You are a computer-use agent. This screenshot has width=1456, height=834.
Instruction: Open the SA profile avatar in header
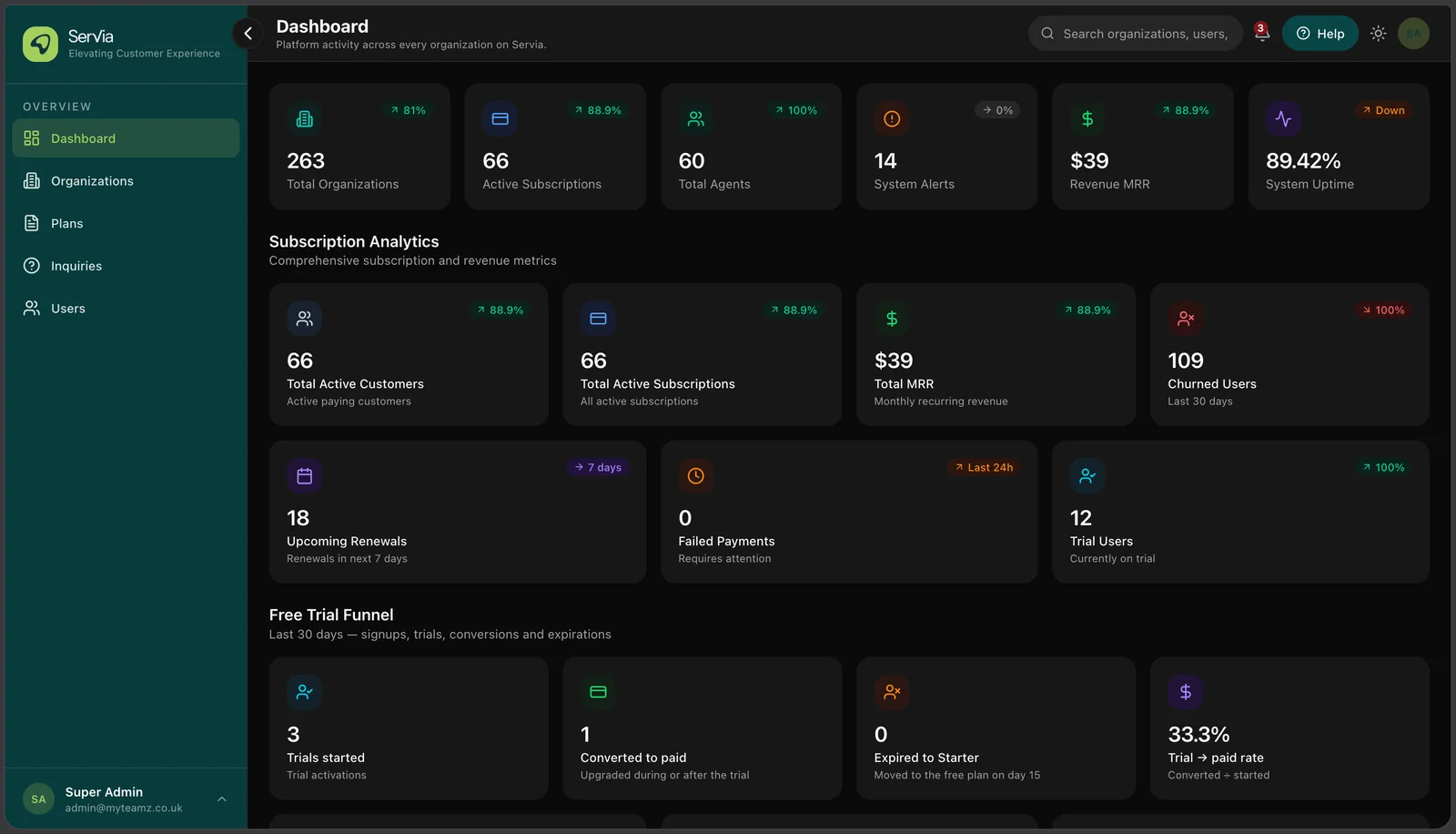1413,34
